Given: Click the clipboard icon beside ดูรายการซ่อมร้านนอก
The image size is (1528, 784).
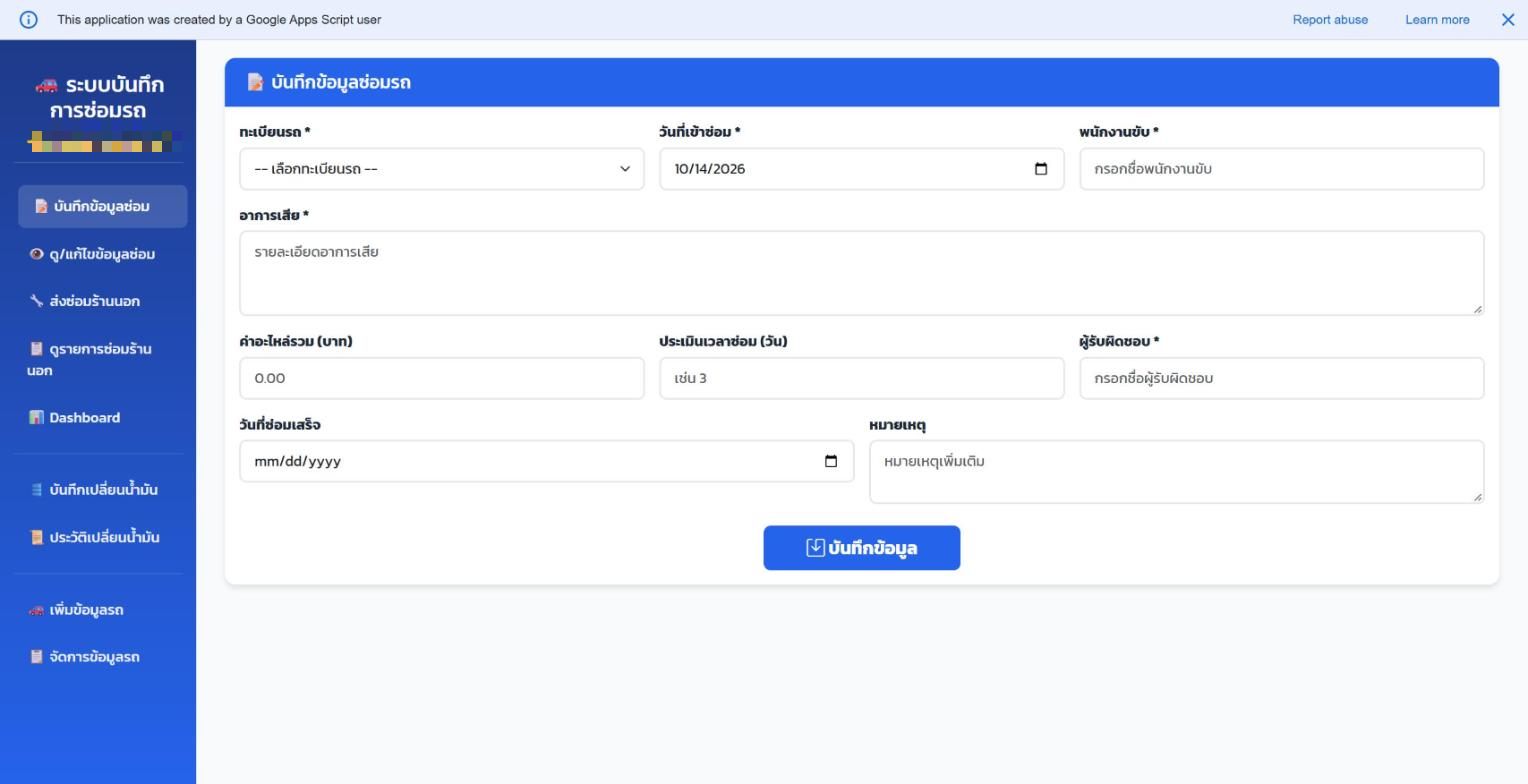Looking at the screenshot, I should pos(36,349).
